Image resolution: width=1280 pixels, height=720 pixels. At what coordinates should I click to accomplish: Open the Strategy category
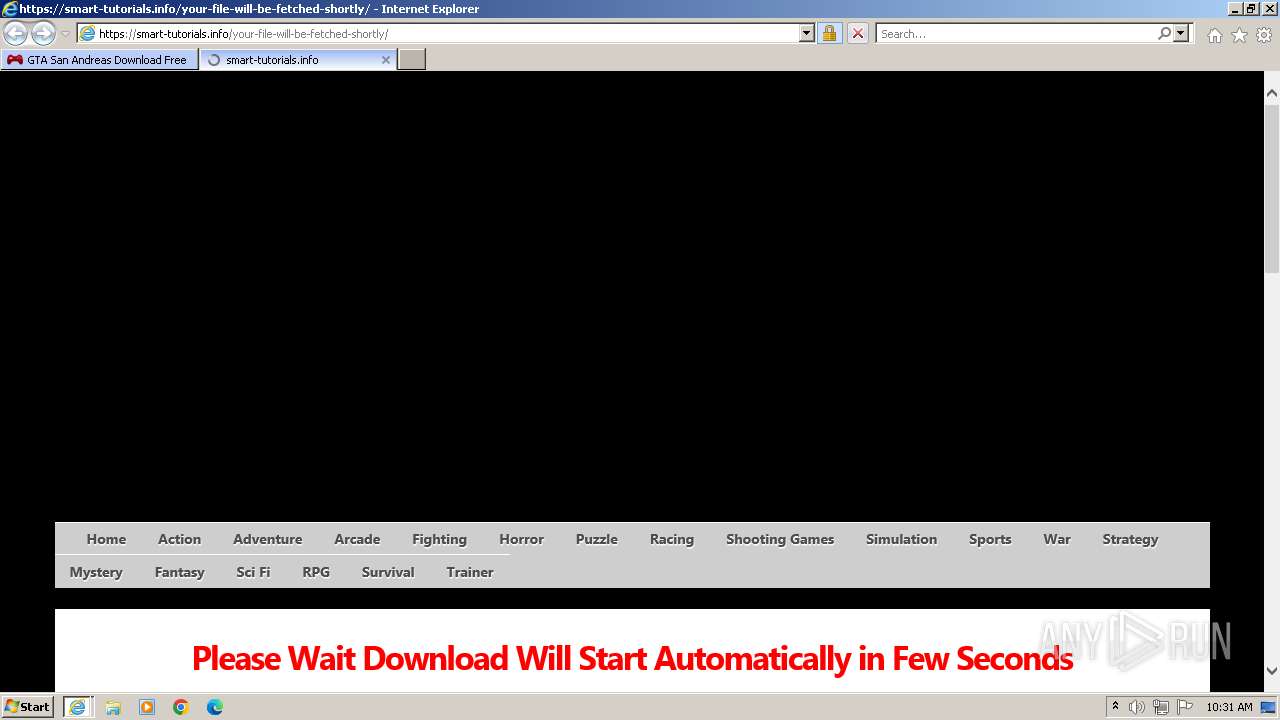click(1131, 539)
